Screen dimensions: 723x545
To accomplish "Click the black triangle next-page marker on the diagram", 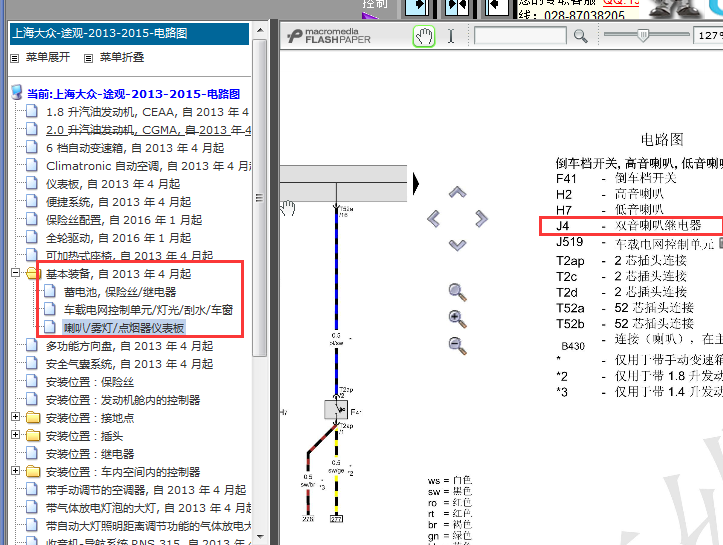I will (x=416, y=184).
